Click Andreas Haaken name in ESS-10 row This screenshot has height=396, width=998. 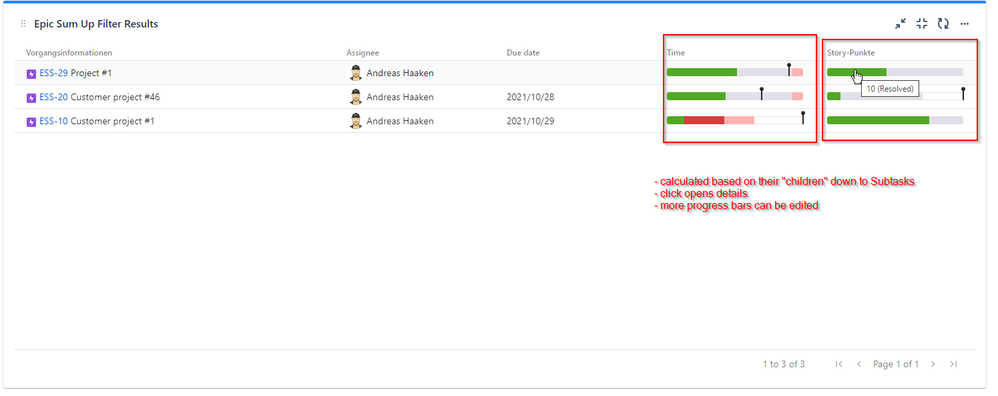(x=400, y=121)
